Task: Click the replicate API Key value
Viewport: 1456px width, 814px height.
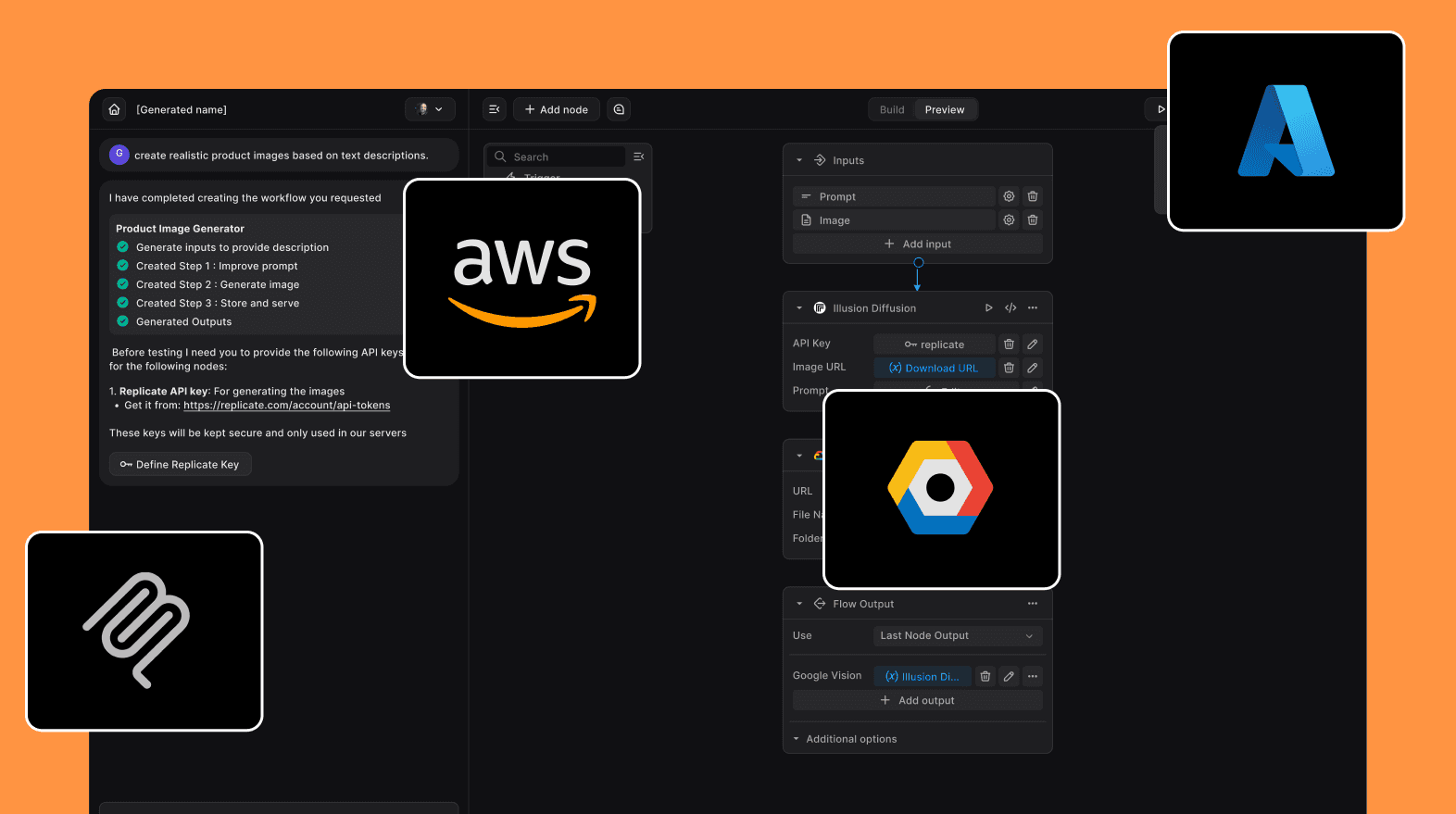Action: tap(935, 344)
